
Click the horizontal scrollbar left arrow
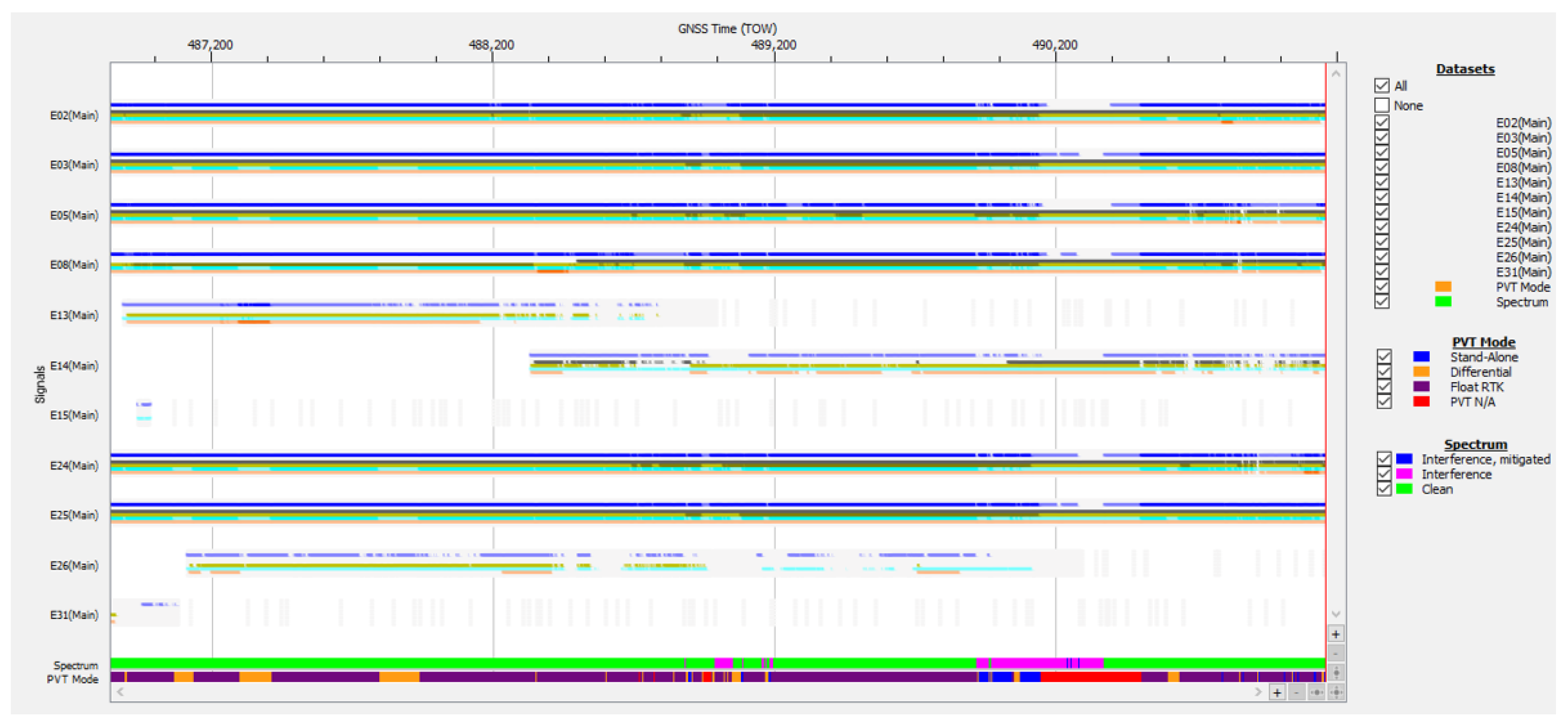(120, 692)
